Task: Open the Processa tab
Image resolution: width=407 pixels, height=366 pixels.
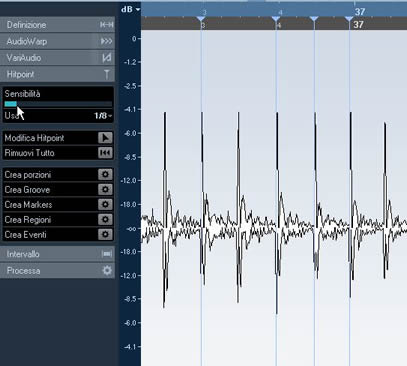Action: click(x=57, y=271)
